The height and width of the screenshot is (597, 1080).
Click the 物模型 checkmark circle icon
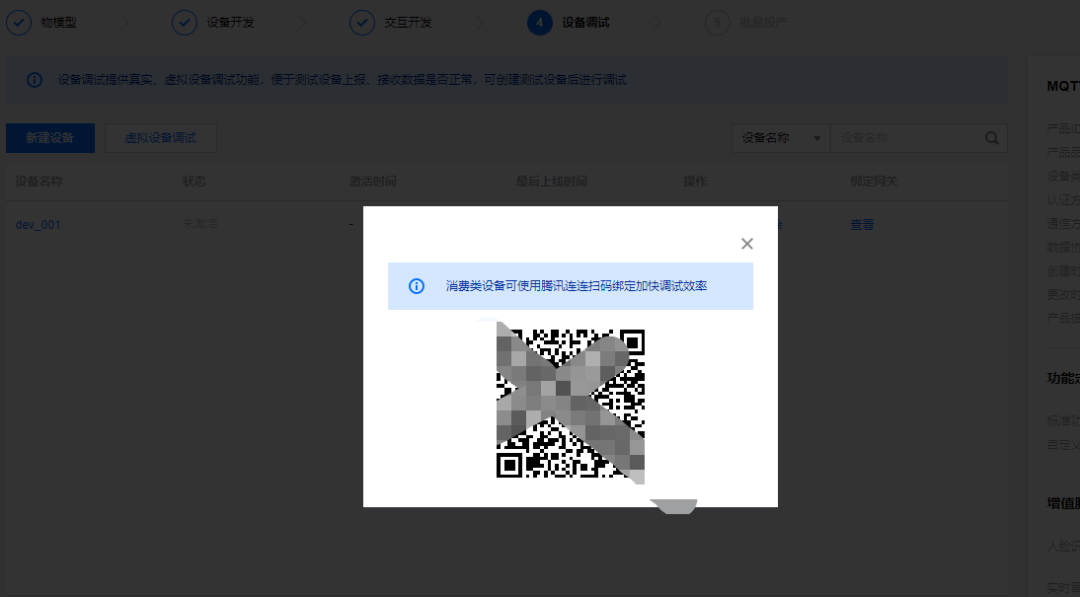click(19, 23)
